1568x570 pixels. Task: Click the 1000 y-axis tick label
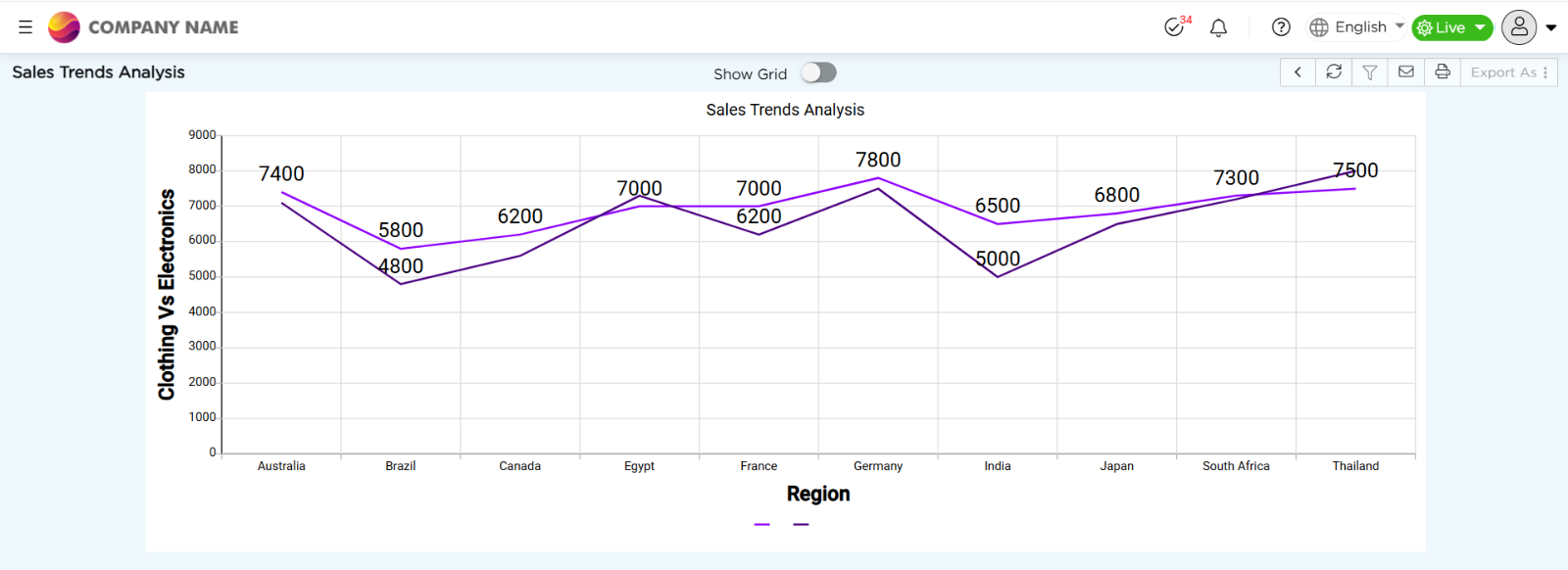pos(202,417)
